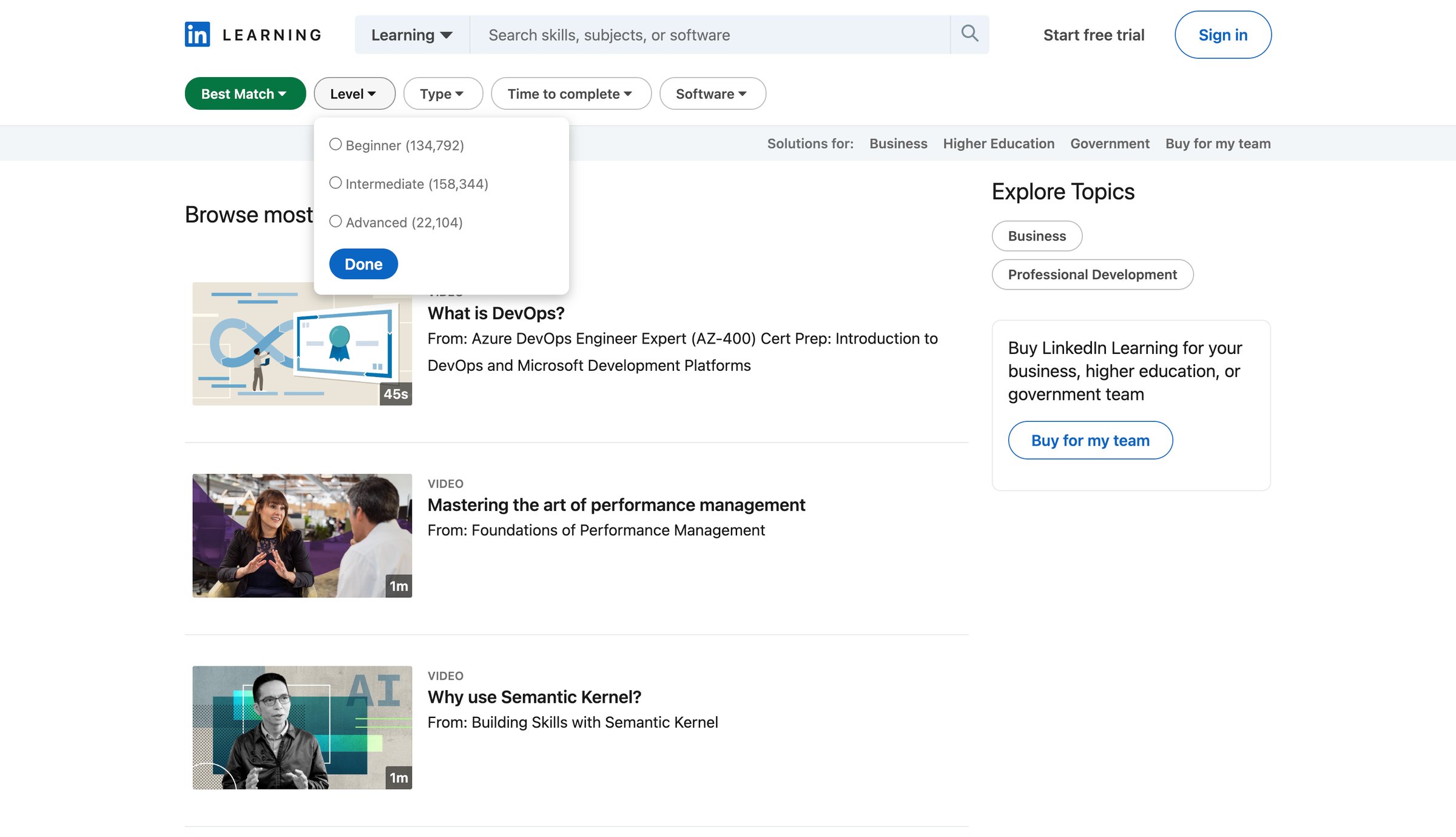The image size is (1456, 837).
Task: Open the Learning category dropdown
Action: (x=412, y=35)
